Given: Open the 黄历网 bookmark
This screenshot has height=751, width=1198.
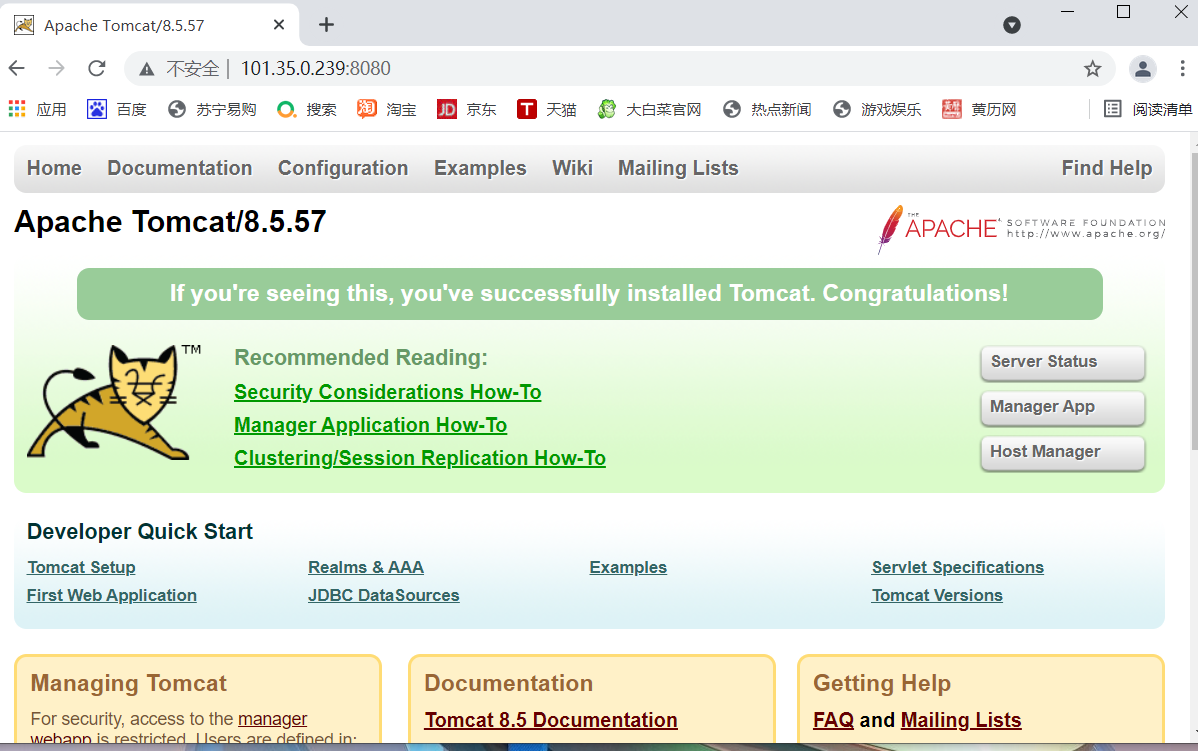Looking at the screenshot, I should 979,109.
